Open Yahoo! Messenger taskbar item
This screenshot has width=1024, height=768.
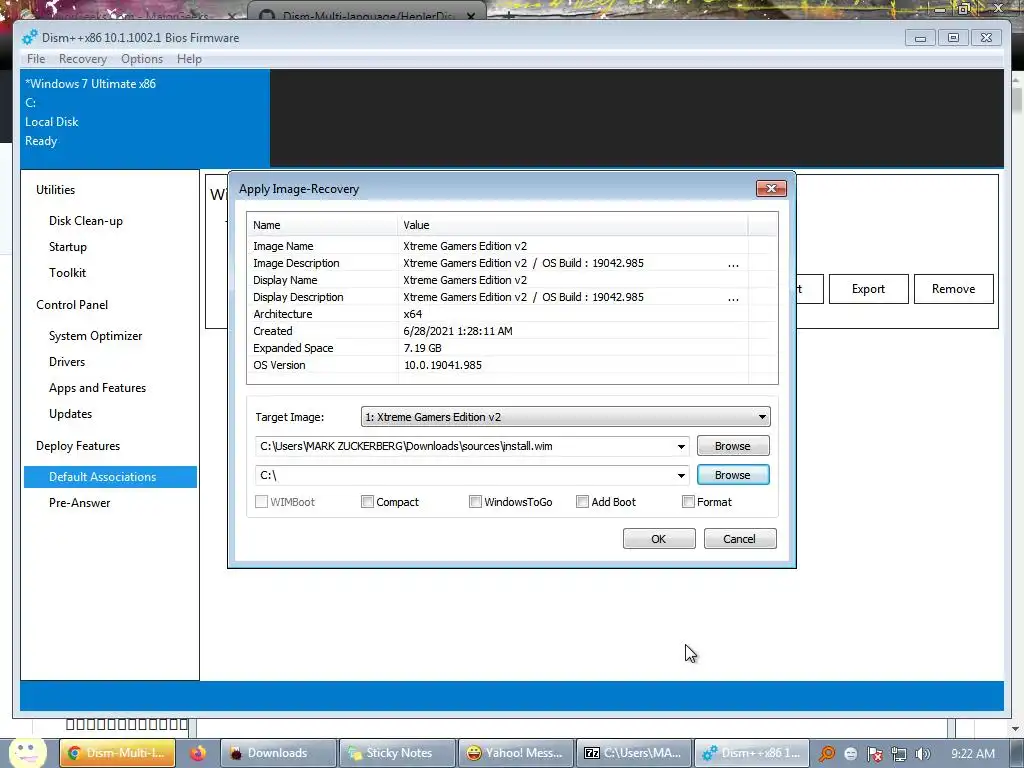pyautogui.click(x=517, y=753)
